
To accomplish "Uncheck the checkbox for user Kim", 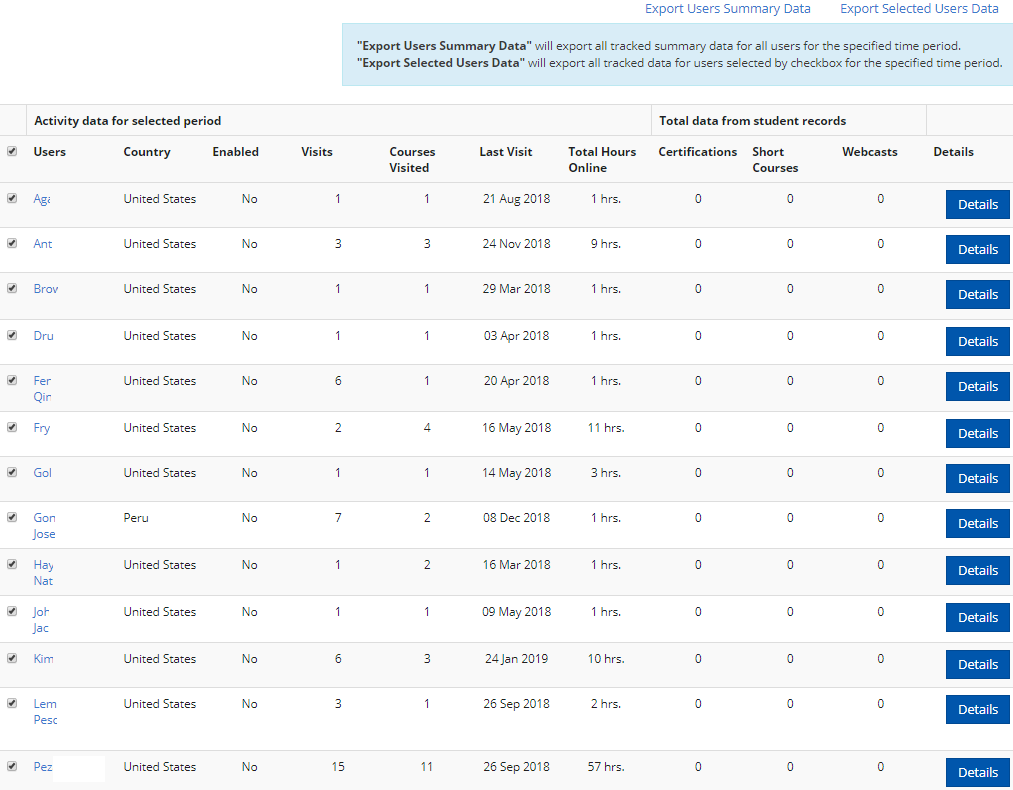I will [x=12, y=658].
